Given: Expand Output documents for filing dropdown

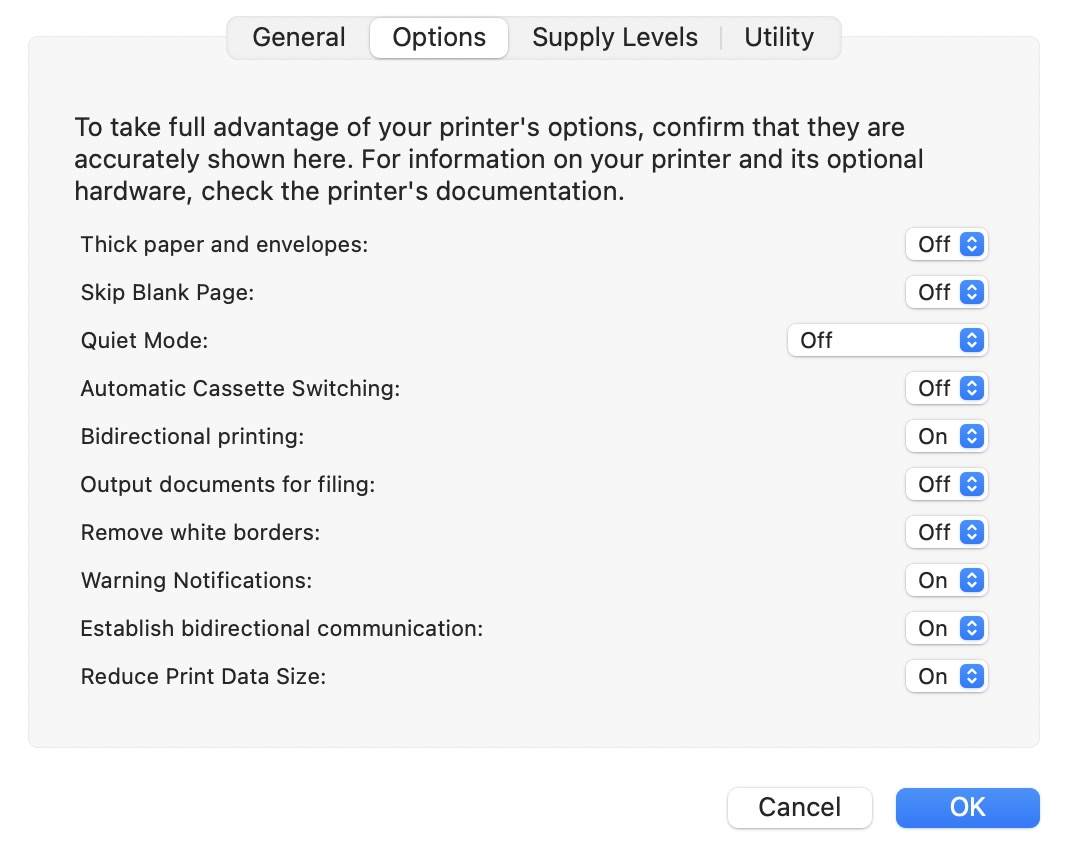Looking at the screenshot, I should pyautogui.click(x=946, y=484).
